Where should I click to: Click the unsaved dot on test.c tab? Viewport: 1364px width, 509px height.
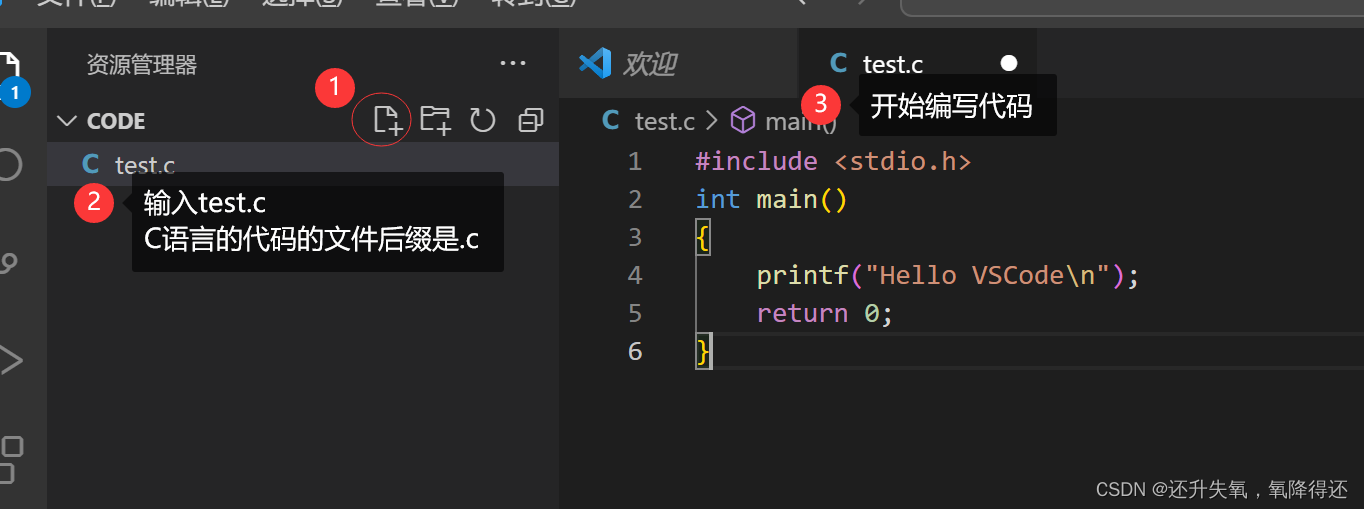[x=1009, y=63]
